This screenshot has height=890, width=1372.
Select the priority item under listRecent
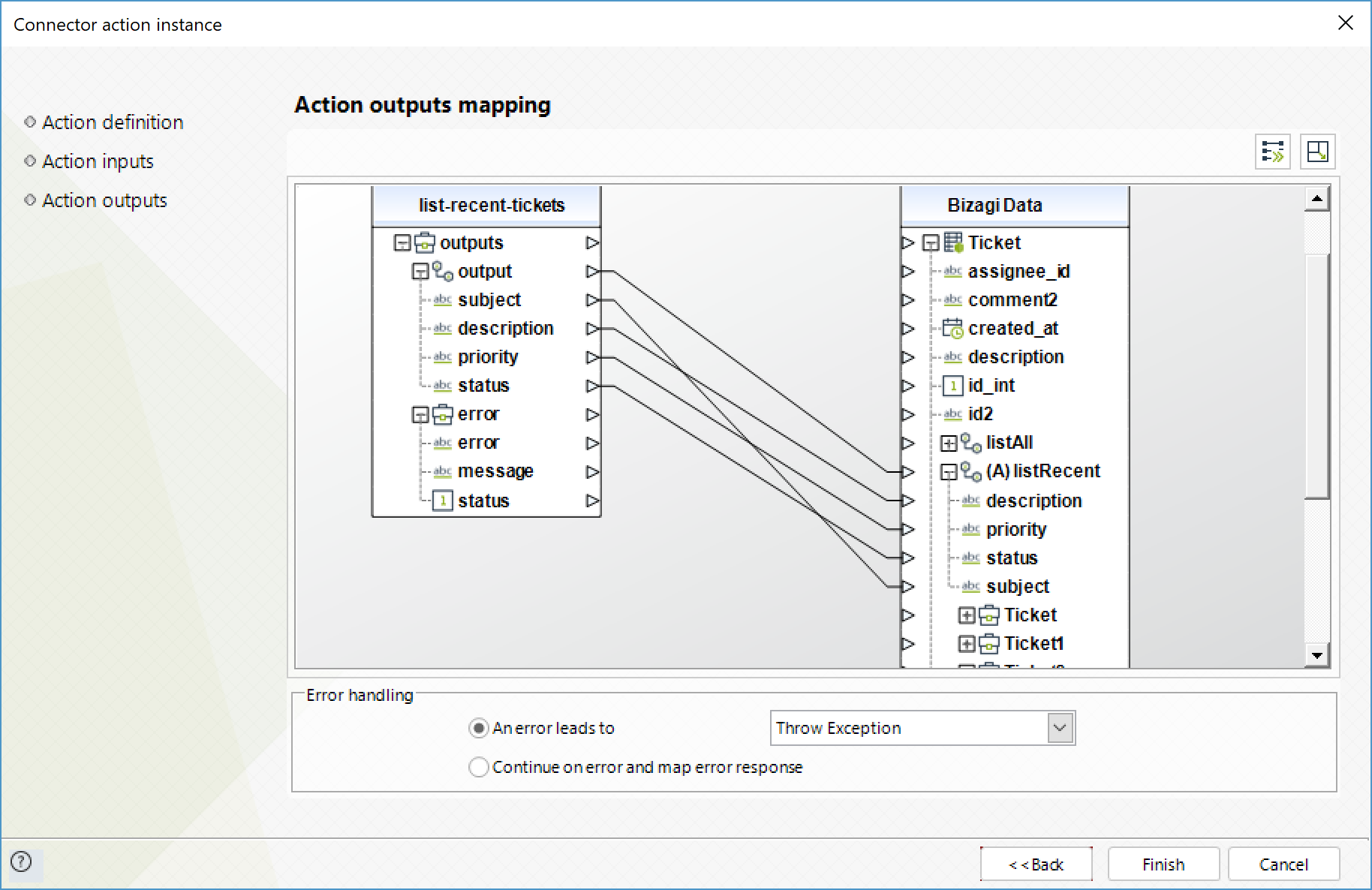pos(1015,529)
